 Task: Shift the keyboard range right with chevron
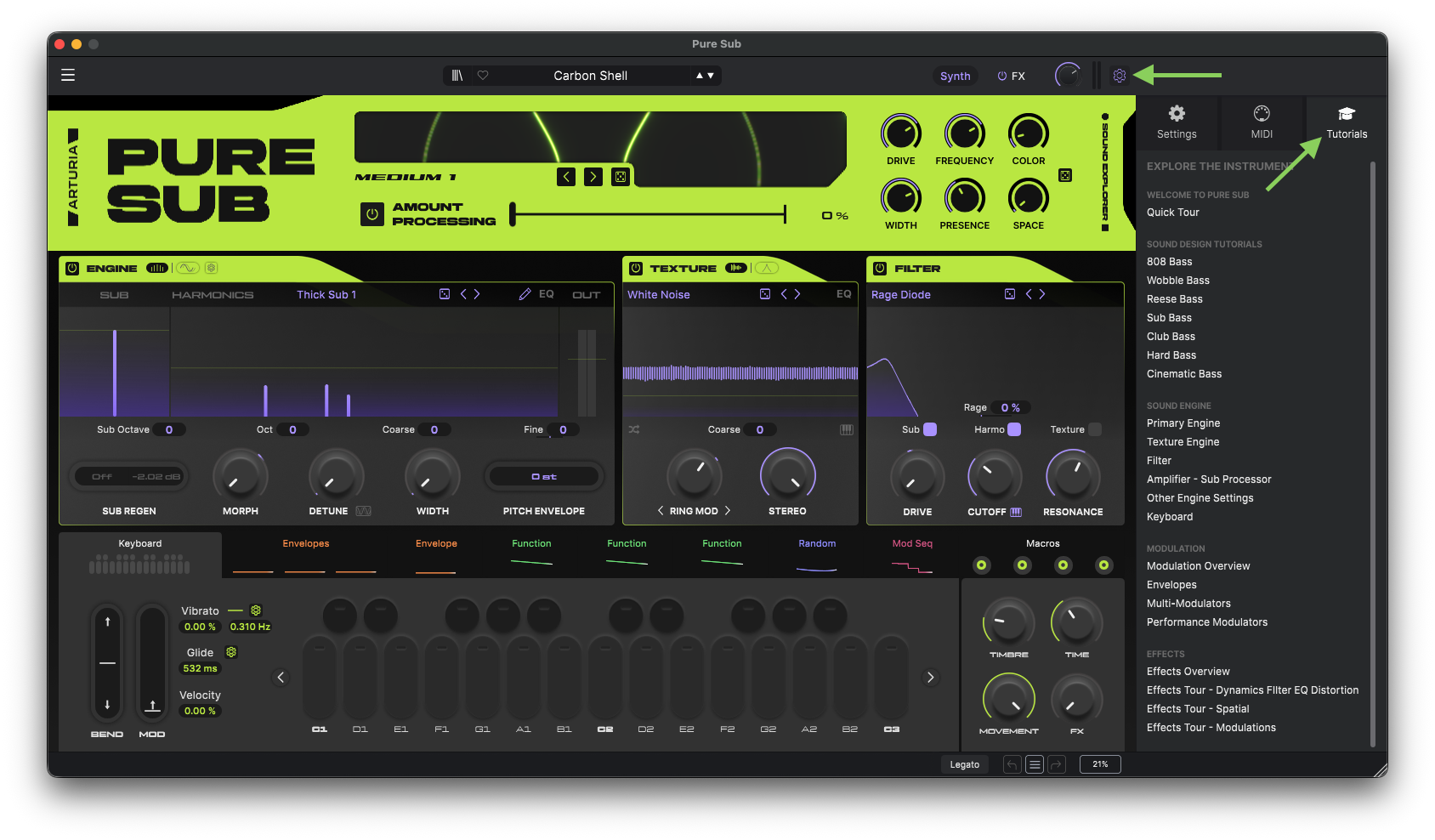click(x=931, y=678)
